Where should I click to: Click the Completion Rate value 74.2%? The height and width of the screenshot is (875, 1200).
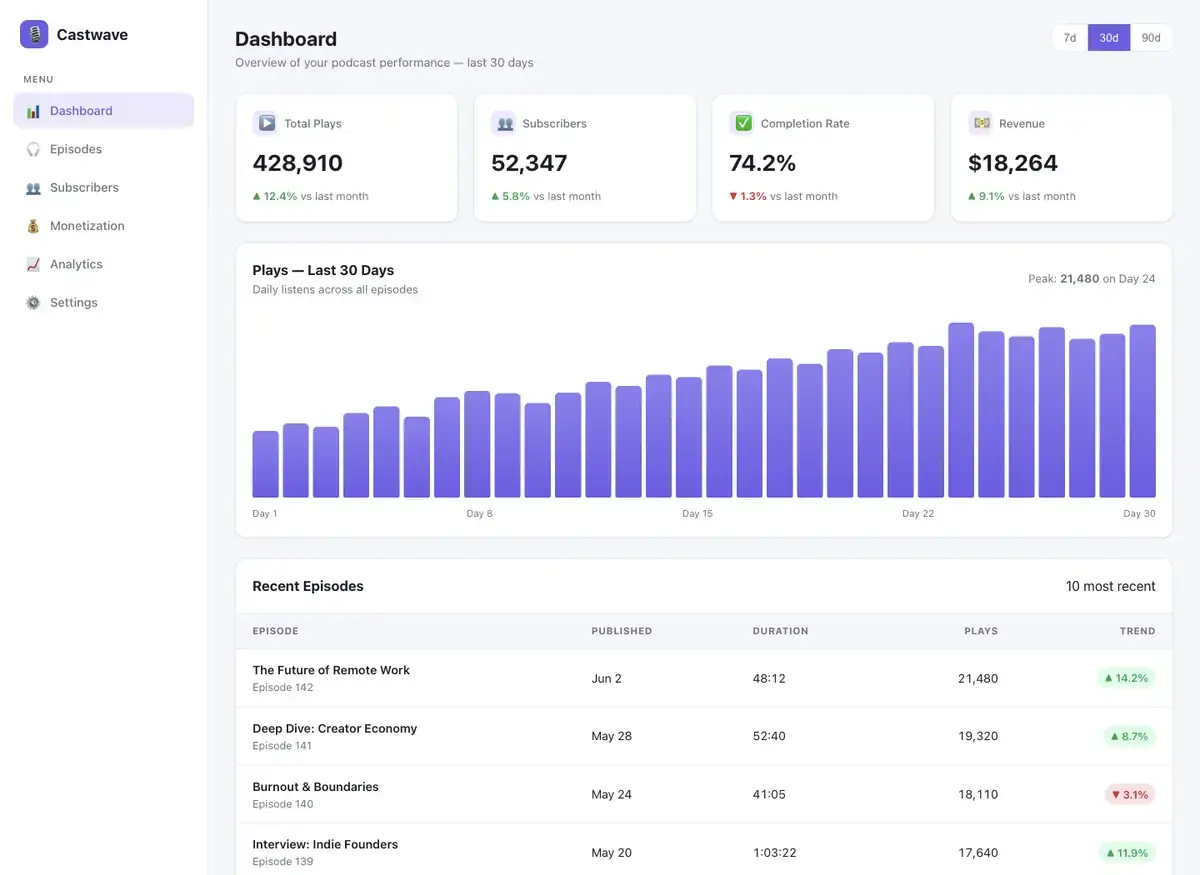[762, 163]
